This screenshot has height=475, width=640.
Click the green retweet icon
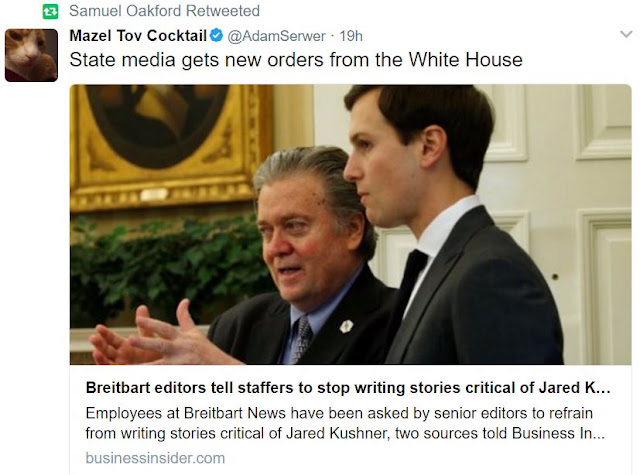tap(50, 11)
